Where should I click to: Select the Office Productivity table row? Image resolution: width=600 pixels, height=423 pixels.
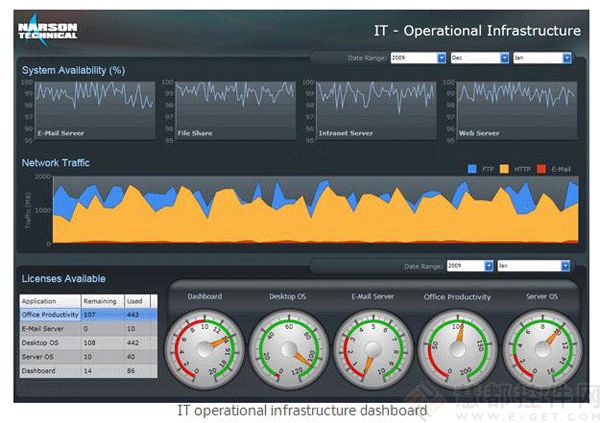coord(86,314)
